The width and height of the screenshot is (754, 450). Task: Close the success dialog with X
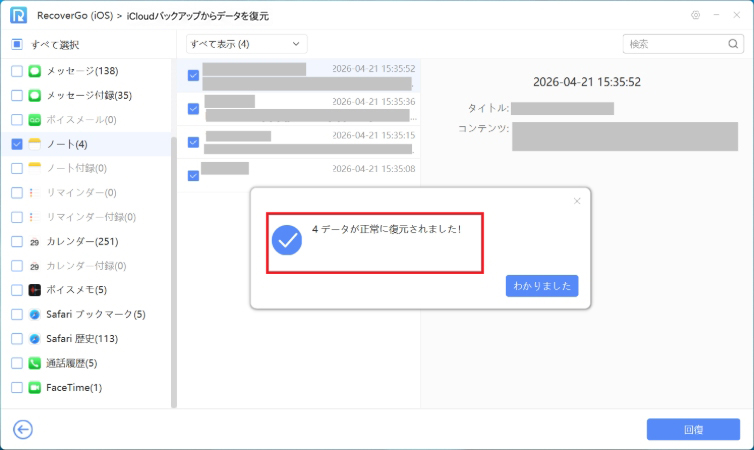577,201
